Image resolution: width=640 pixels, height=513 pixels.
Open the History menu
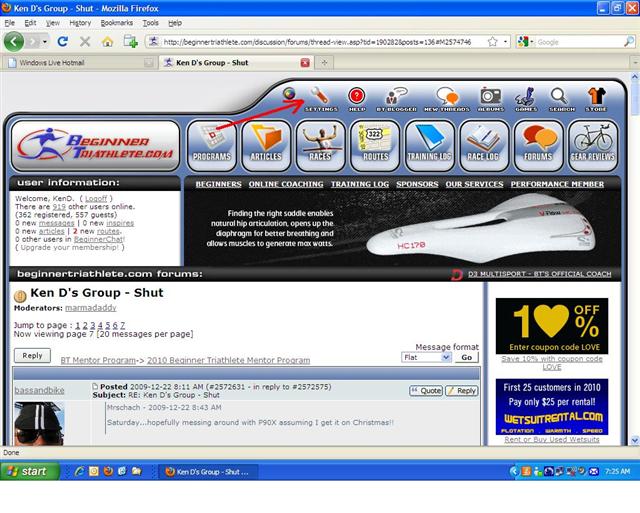[80, 23]
